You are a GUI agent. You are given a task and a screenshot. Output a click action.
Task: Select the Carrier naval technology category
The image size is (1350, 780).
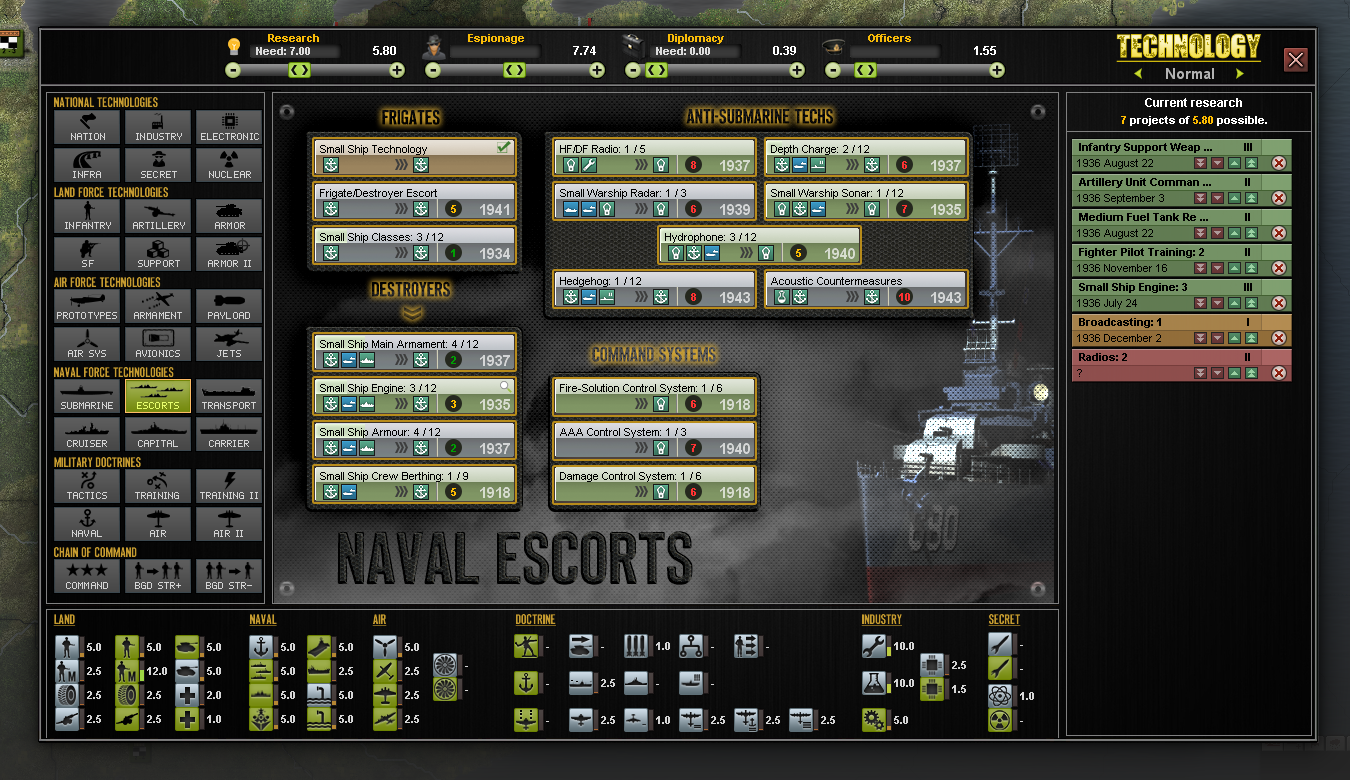point(229,435)
